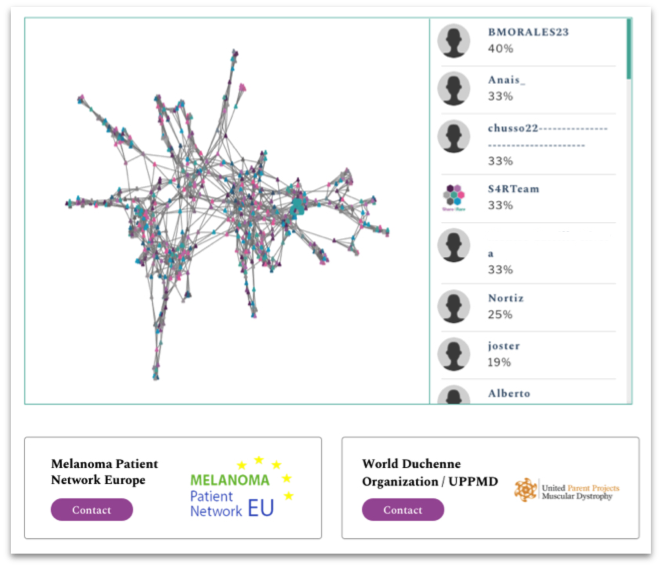Click the avatar of user "a"
Screen dimensions: 661x568
click(454, 245)
